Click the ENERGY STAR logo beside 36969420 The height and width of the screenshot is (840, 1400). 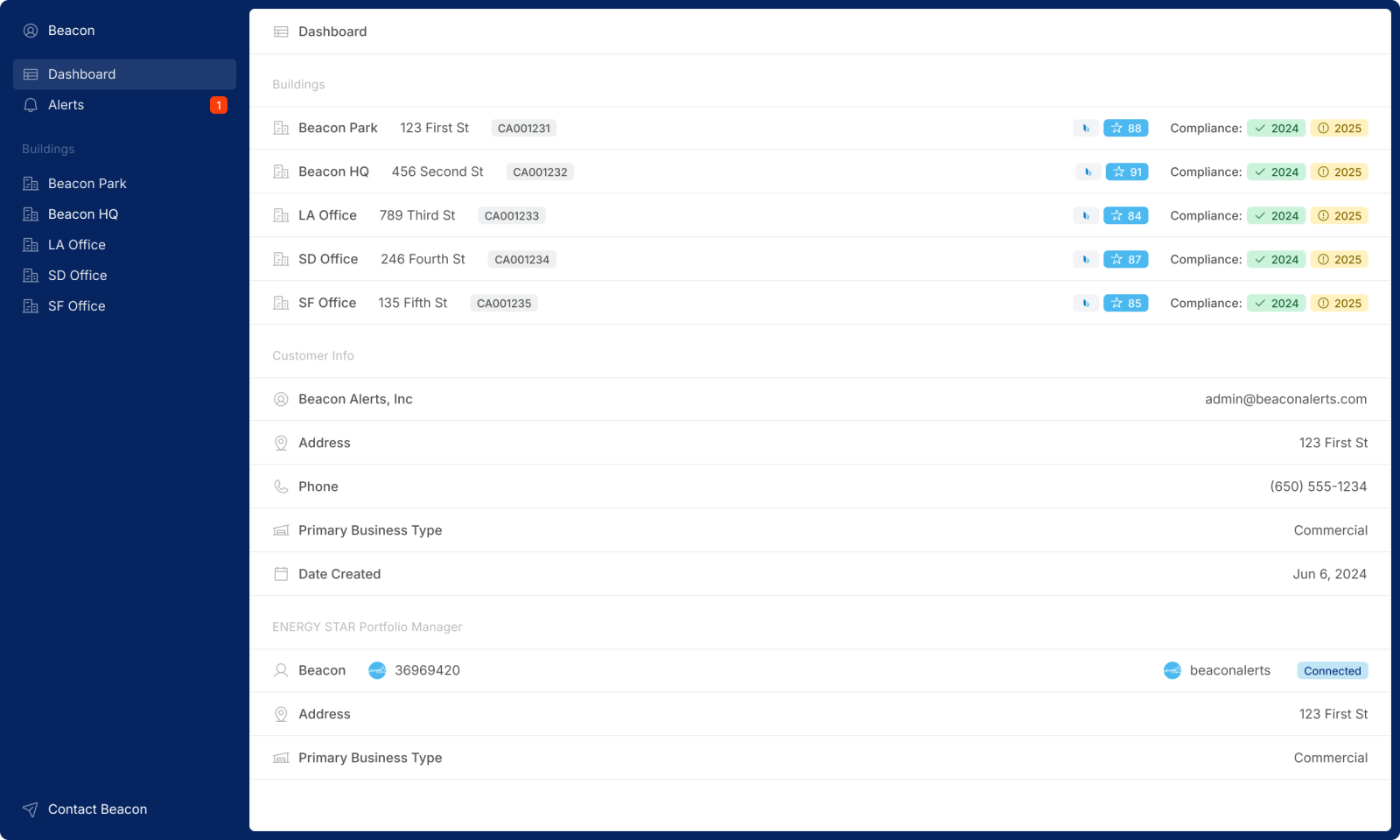click(377, 670)
